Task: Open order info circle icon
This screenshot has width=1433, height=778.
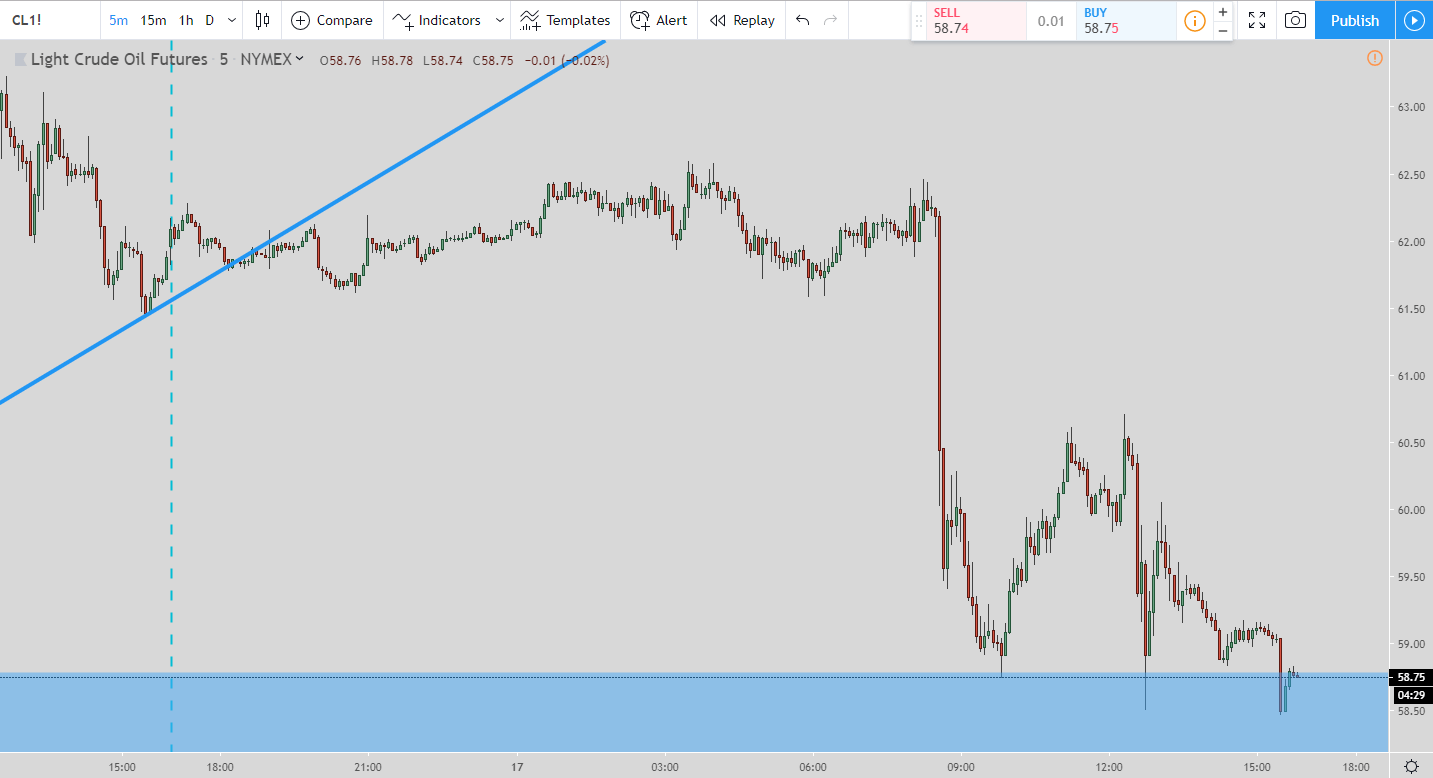Action: tap(1195, 21)
